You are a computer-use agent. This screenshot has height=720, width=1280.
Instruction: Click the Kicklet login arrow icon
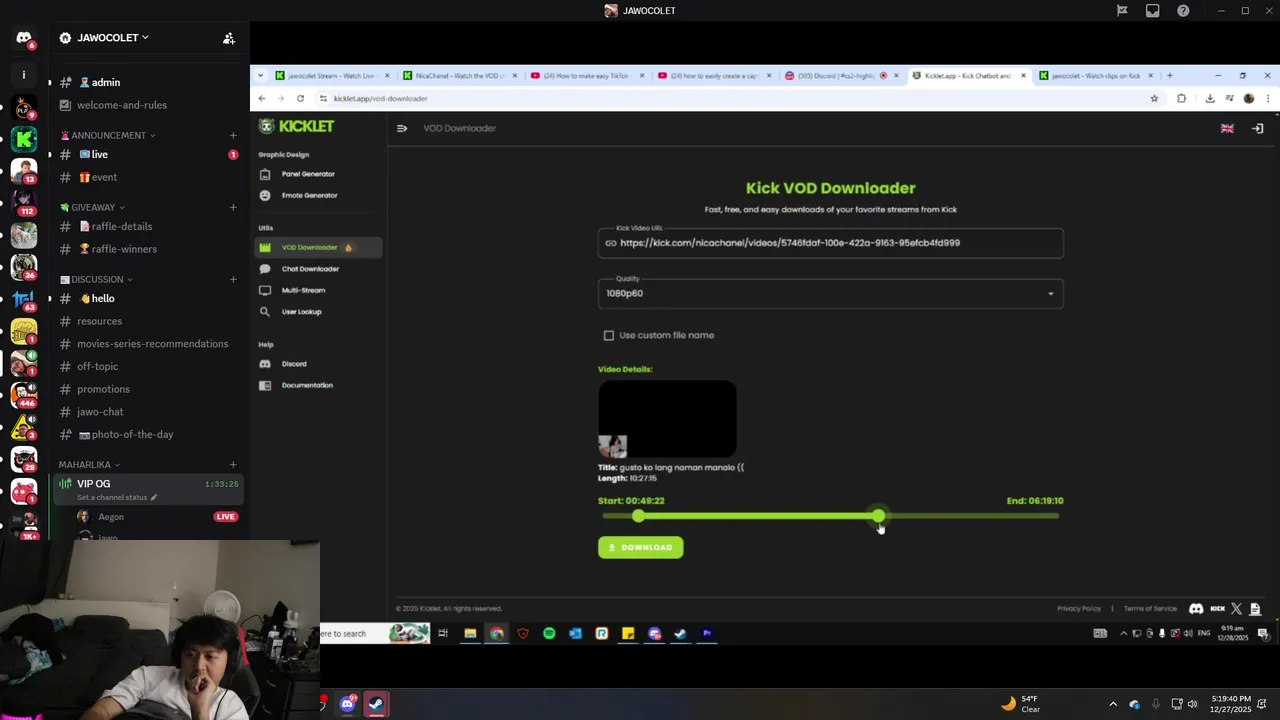(1258, 128)
